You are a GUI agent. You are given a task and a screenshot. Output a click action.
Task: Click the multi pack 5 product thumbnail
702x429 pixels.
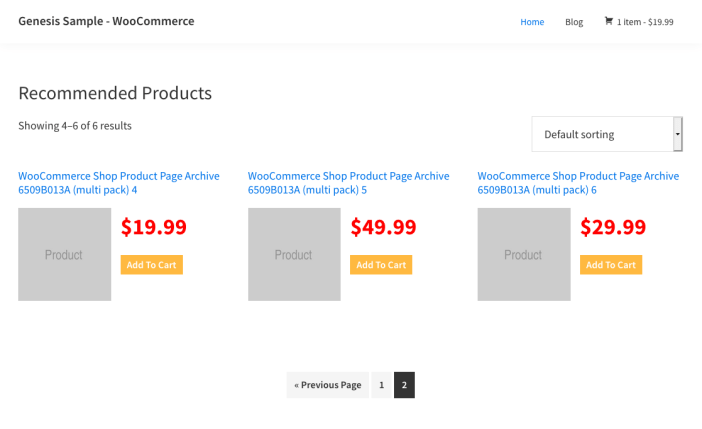coord(294,254)
